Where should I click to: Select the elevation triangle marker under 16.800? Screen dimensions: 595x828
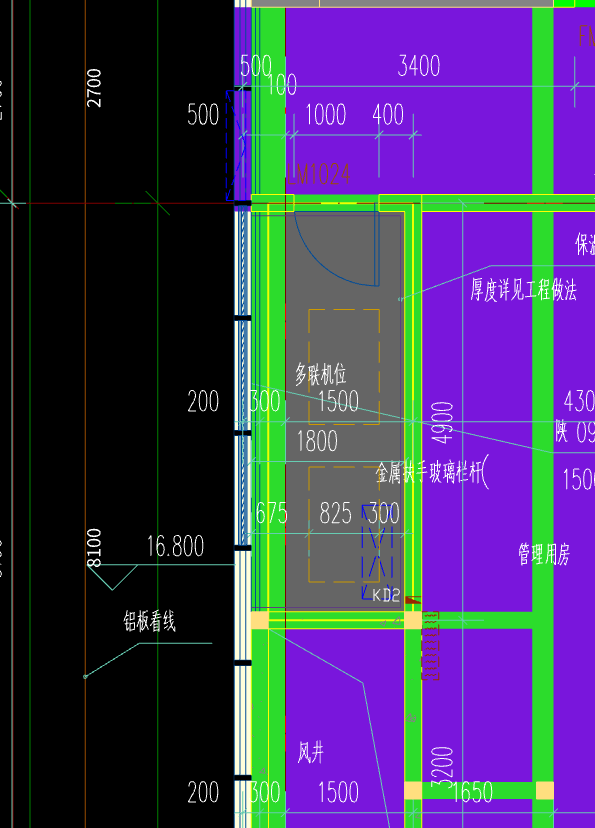(112, 577)
